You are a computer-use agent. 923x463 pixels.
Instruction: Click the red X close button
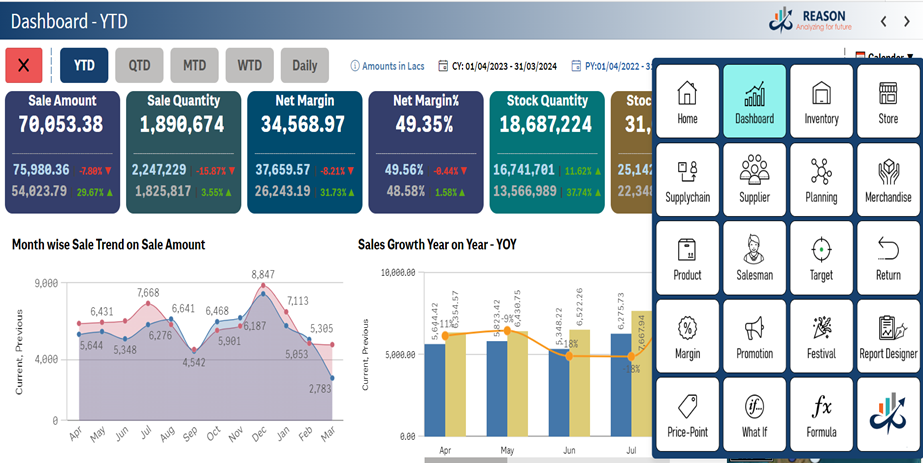click(x=24, y=65)
